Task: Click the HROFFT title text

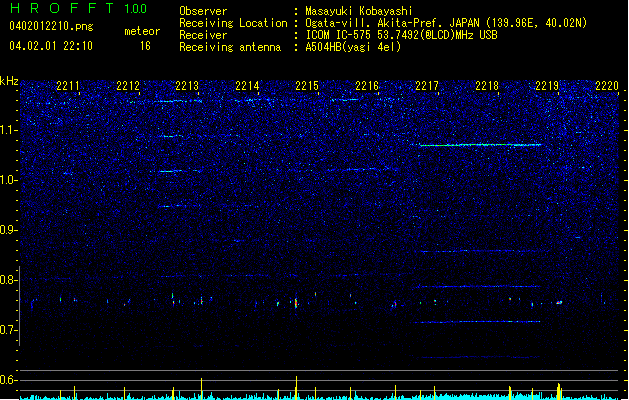Action: point(62,8)
